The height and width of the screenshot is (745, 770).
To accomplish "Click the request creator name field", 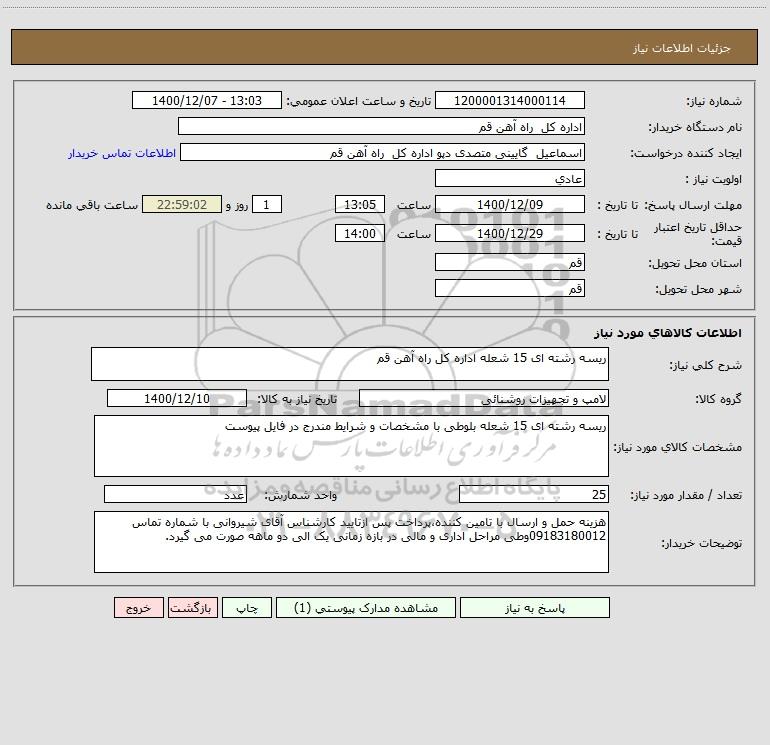I will click(383, 152).
